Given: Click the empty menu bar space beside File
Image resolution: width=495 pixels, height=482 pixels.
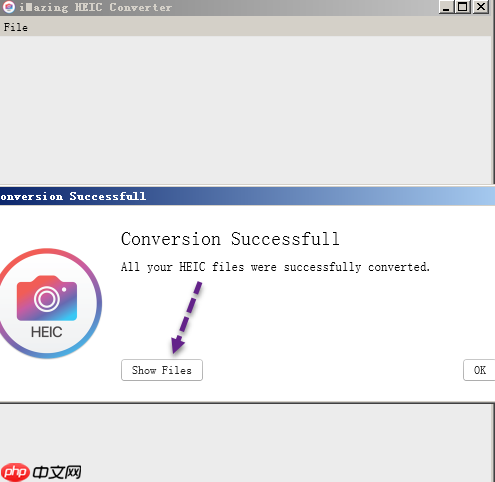Looking at the screenshot, I should coord(260,27).
